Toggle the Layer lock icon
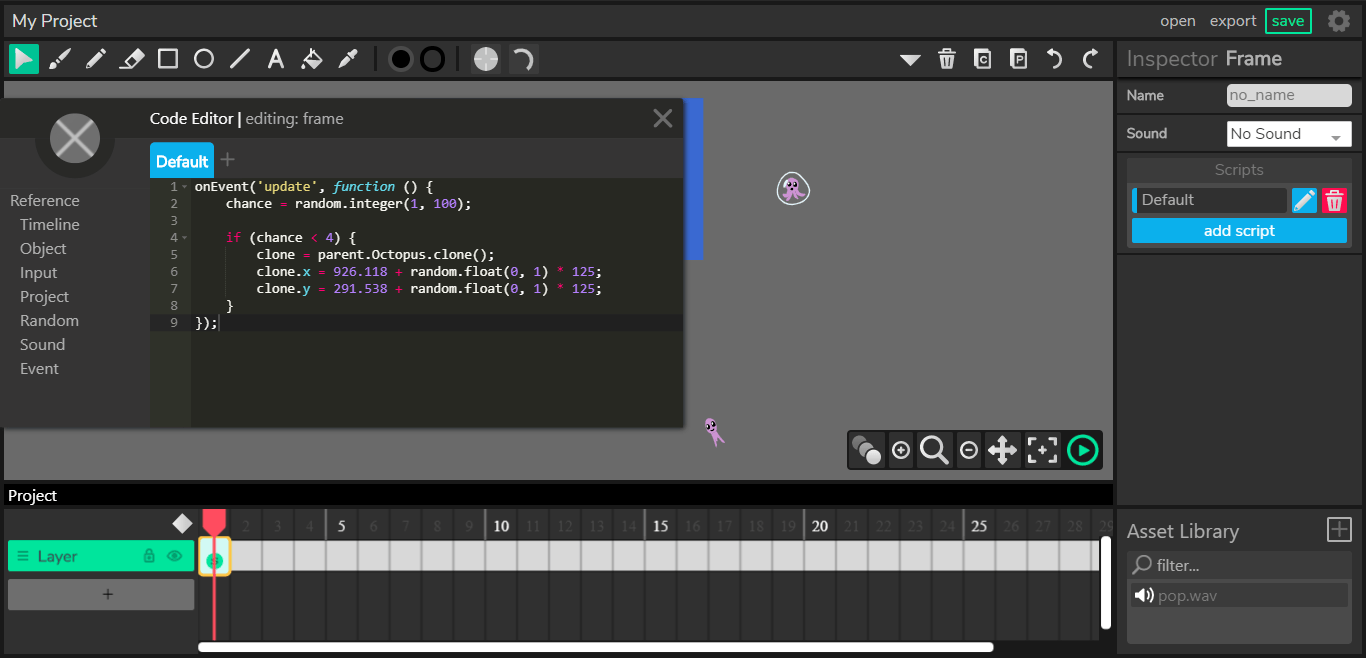1366x658 pixels. (x=149, y=556)
